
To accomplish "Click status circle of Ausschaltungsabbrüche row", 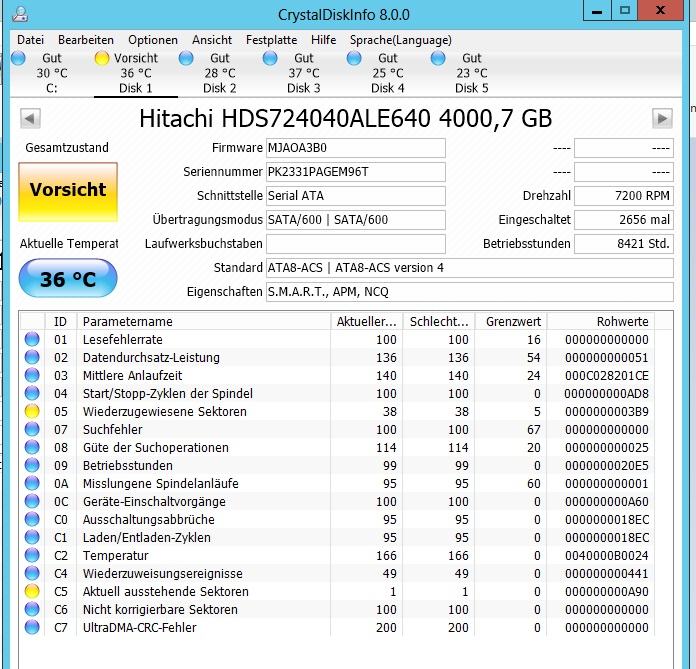I will pyautogui.click(x=32, y=519).
